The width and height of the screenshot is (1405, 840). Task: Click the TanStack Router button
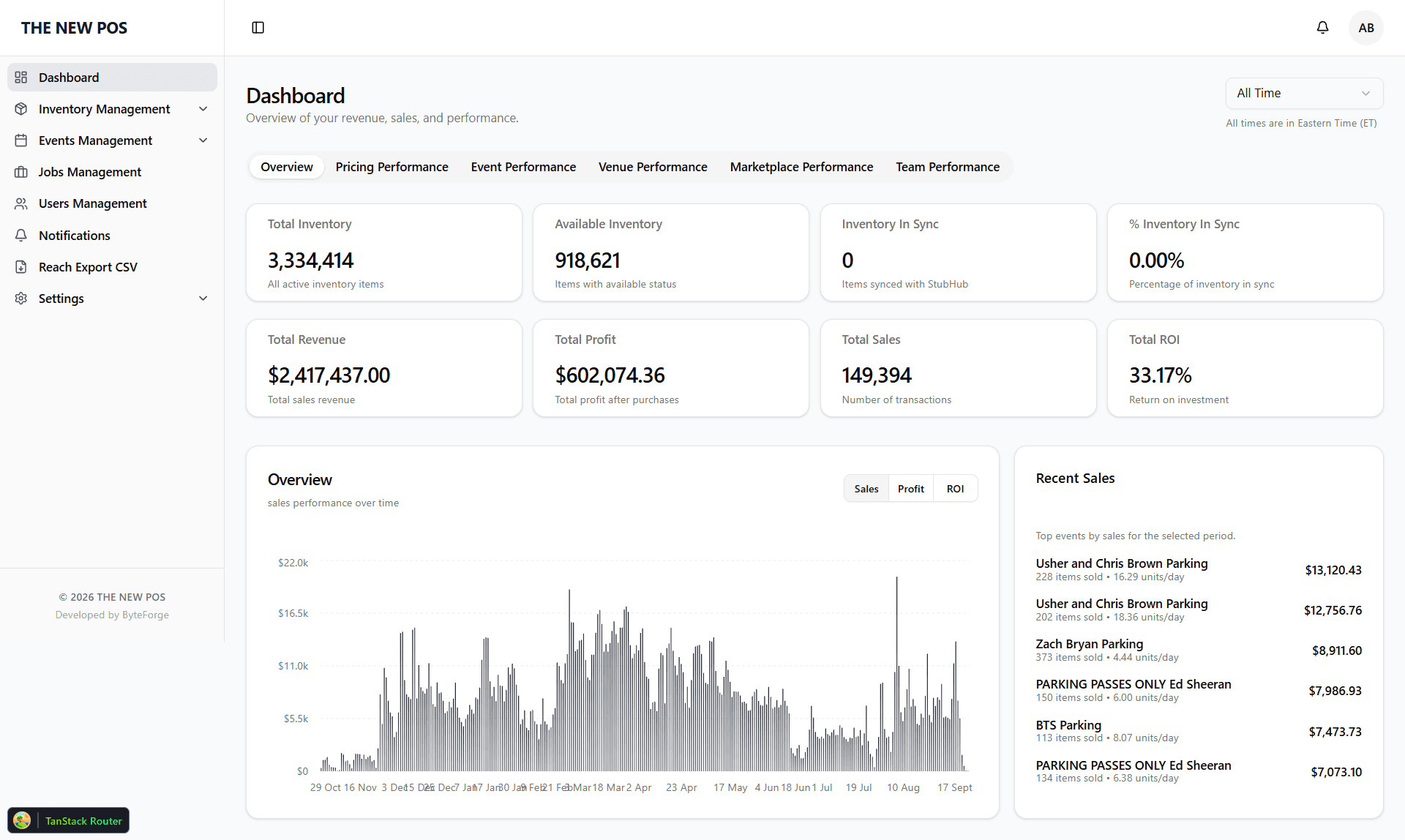coord(69,820)
